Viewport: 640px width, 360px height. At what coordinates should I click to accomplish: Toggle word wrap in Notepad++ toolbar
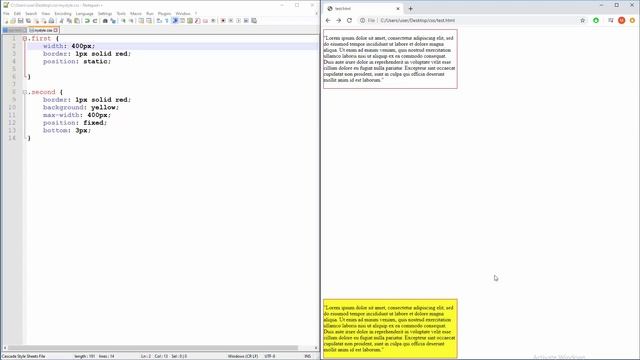pos(159,21)
